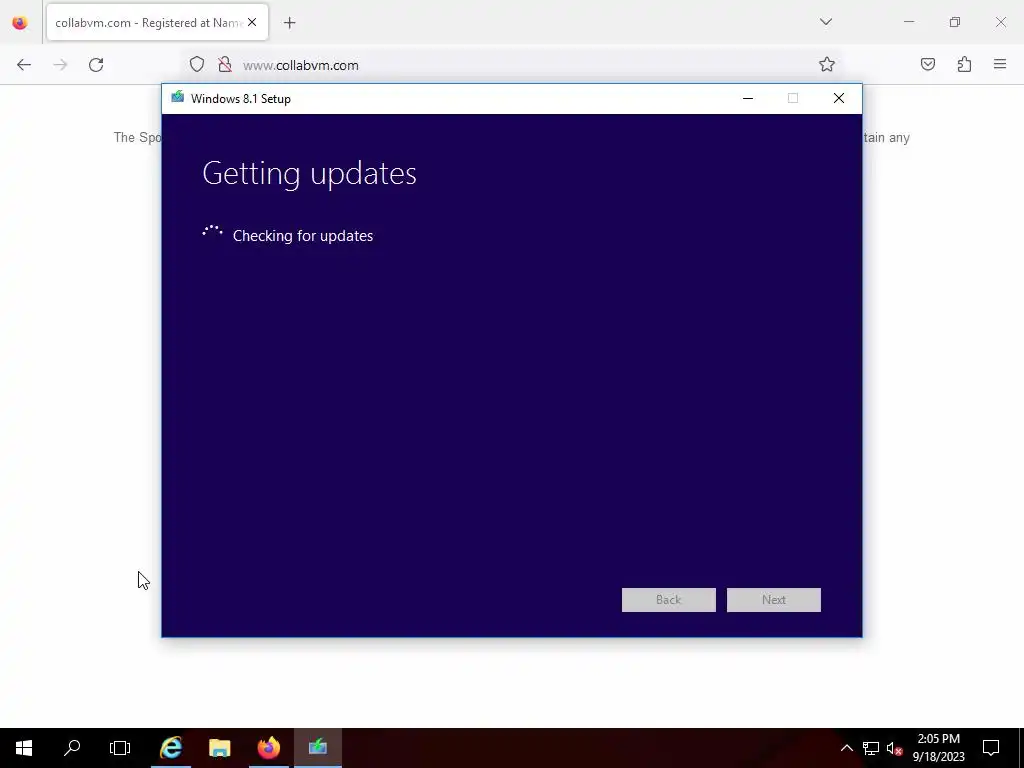Expand the list all tabs chevron
The height and width of the screenshot is (768, 1024).
pyautogui.click(x=826, y=22)
